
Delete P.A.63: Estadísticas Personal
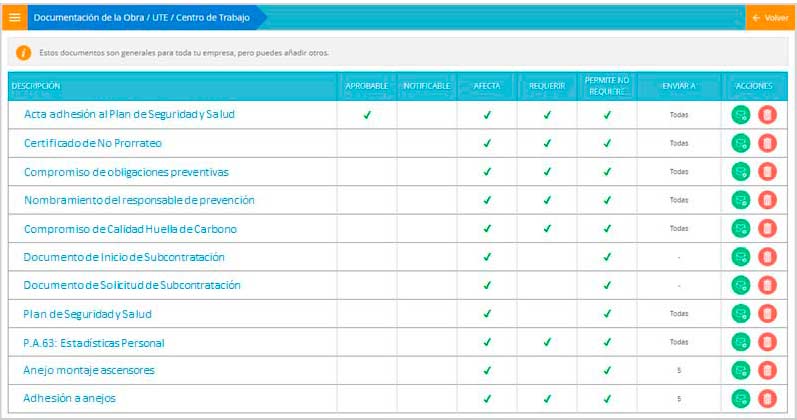pyautogui.click(x=768, y=342)
